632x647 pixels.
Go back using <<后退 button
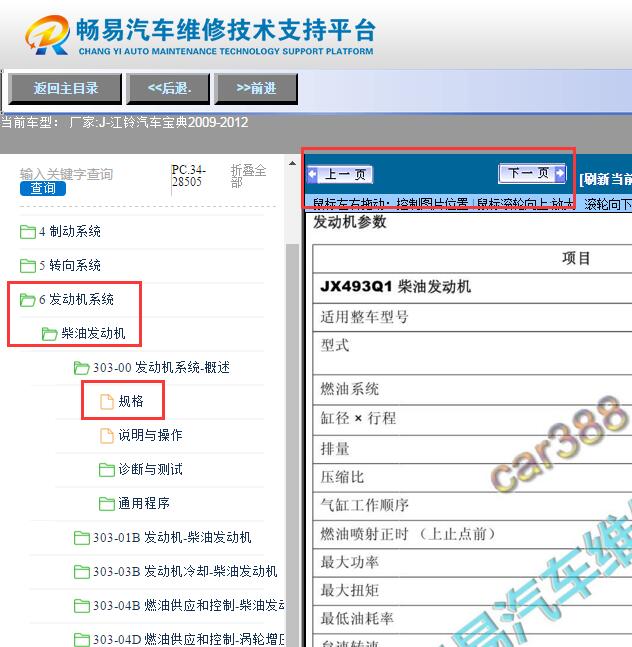pyautogui.click(x=168, y=88)
